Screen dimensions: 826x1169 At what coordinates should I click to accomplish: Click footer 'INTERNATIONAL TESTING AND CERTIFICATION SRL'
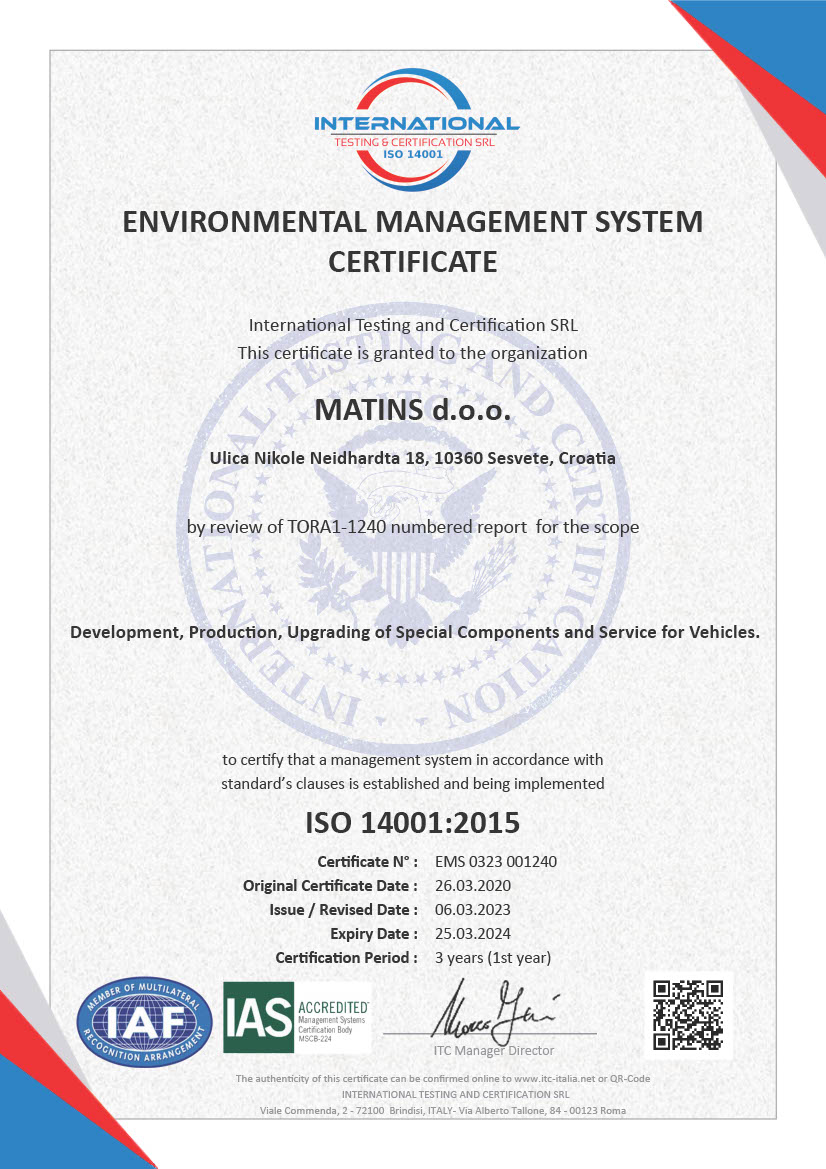click(x=455, y=1094)
